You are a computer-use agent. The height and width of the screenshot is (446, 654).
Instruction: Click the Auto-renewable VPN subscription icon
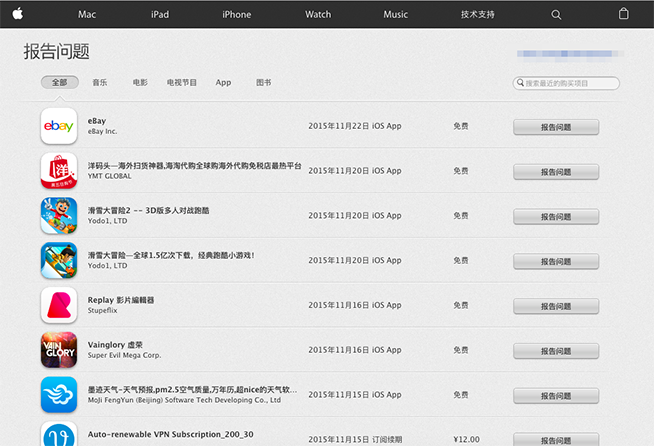point(59,435)
